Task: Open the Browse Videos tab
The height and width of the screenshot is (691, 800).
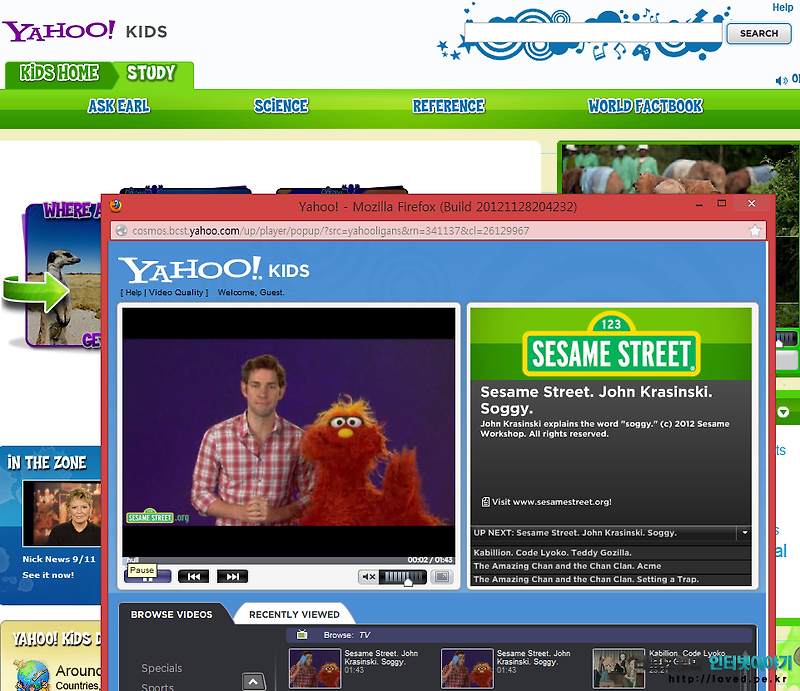Action: click(x=172, y=614)
